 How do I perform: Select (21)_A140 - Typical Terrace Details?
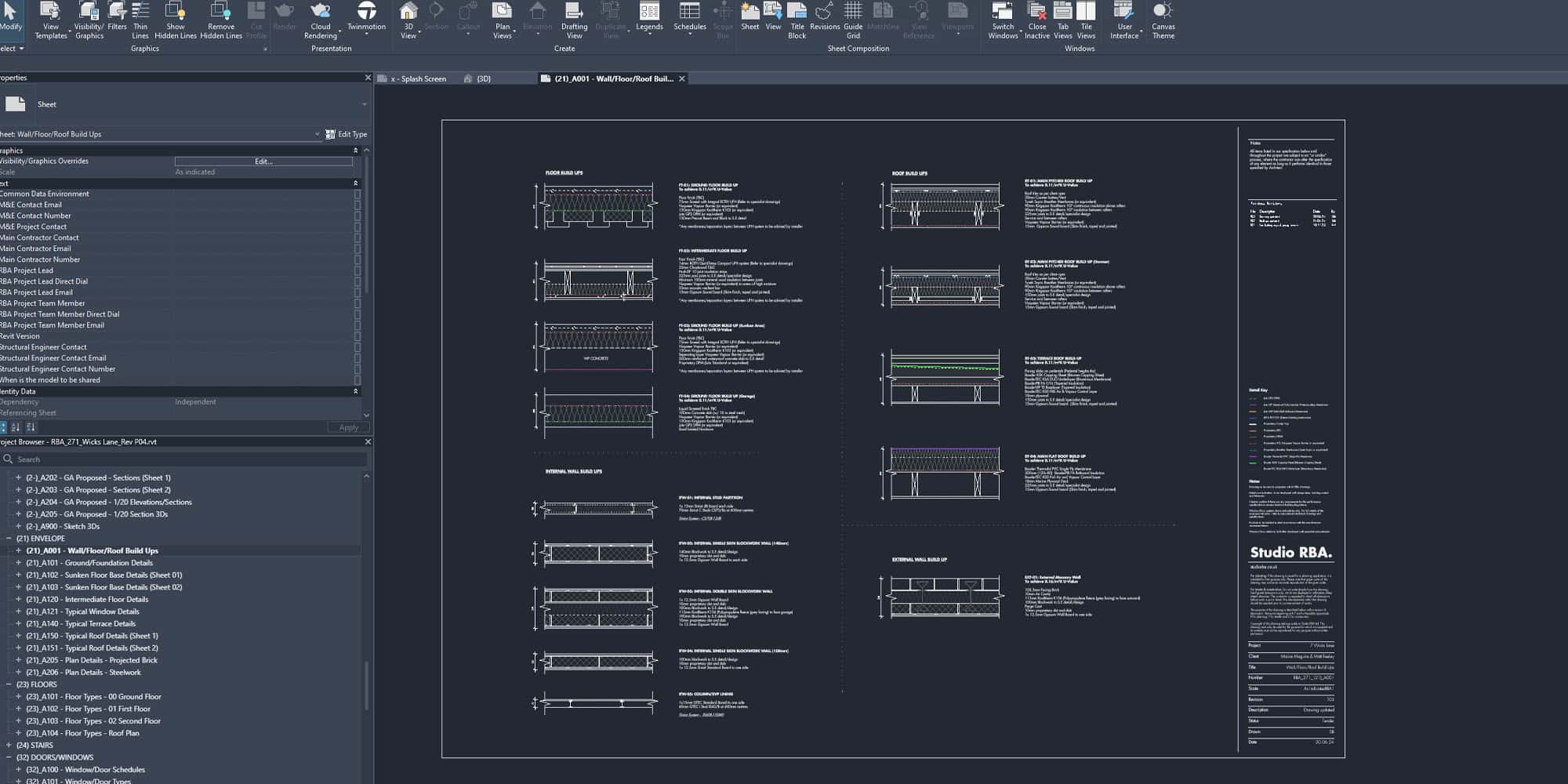tap(81, 624)
